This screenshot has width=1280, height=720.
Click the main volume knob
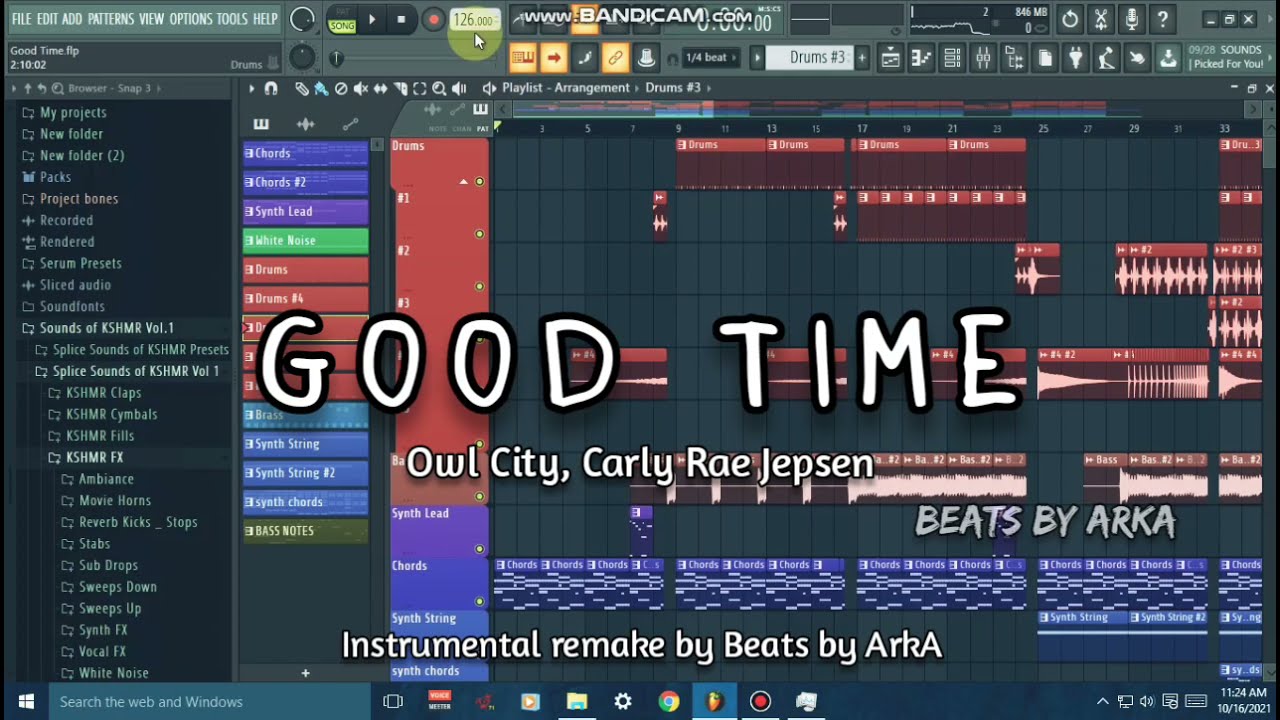pos(302,19)
